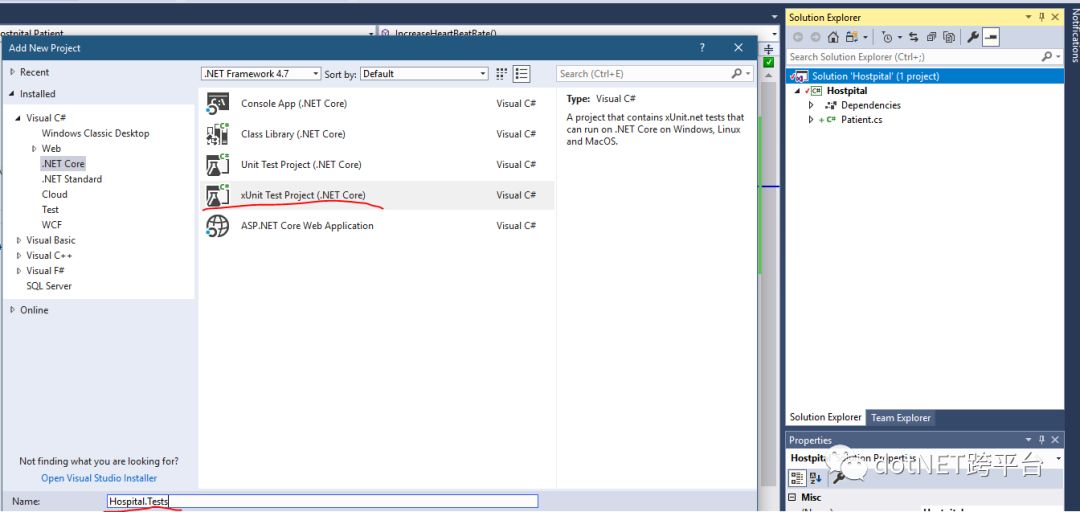Expand the Patient.cs node arrow
Viewport: 1080px width, 512px height.
pos(811,120)
